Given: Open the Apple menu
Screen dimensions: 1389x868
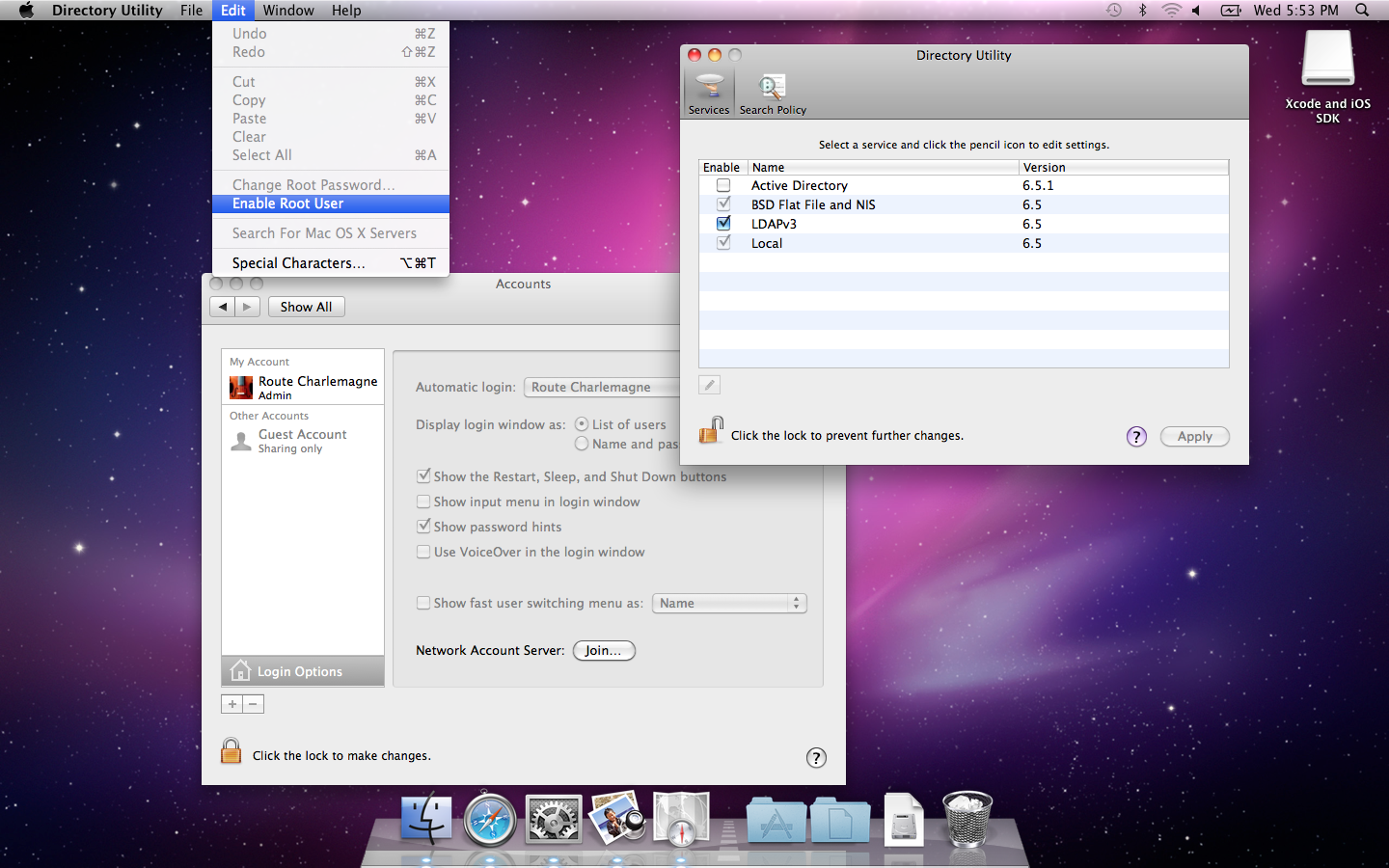Looking at the screenshot, I should pyautogui.click(x=26, y=11).
